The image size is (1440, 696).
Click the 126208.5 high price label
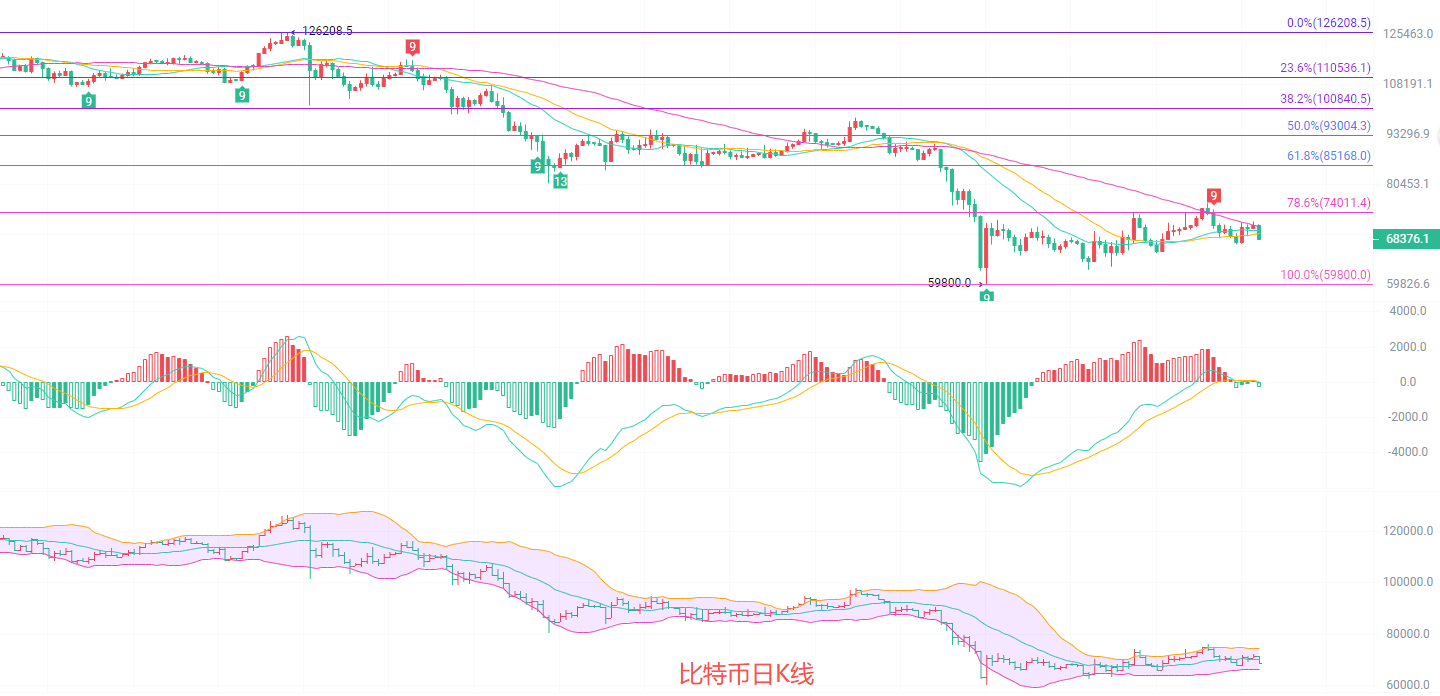tap(327, 31)
